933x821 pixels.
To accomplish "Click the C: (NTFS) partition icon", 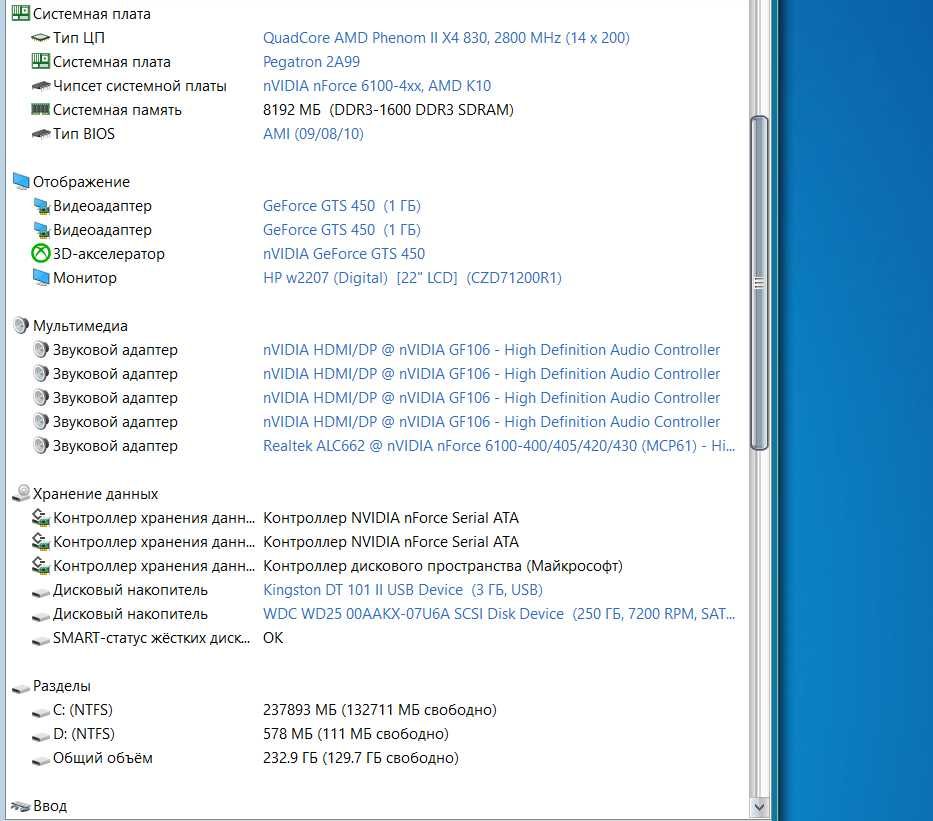I will coord(40,712).
